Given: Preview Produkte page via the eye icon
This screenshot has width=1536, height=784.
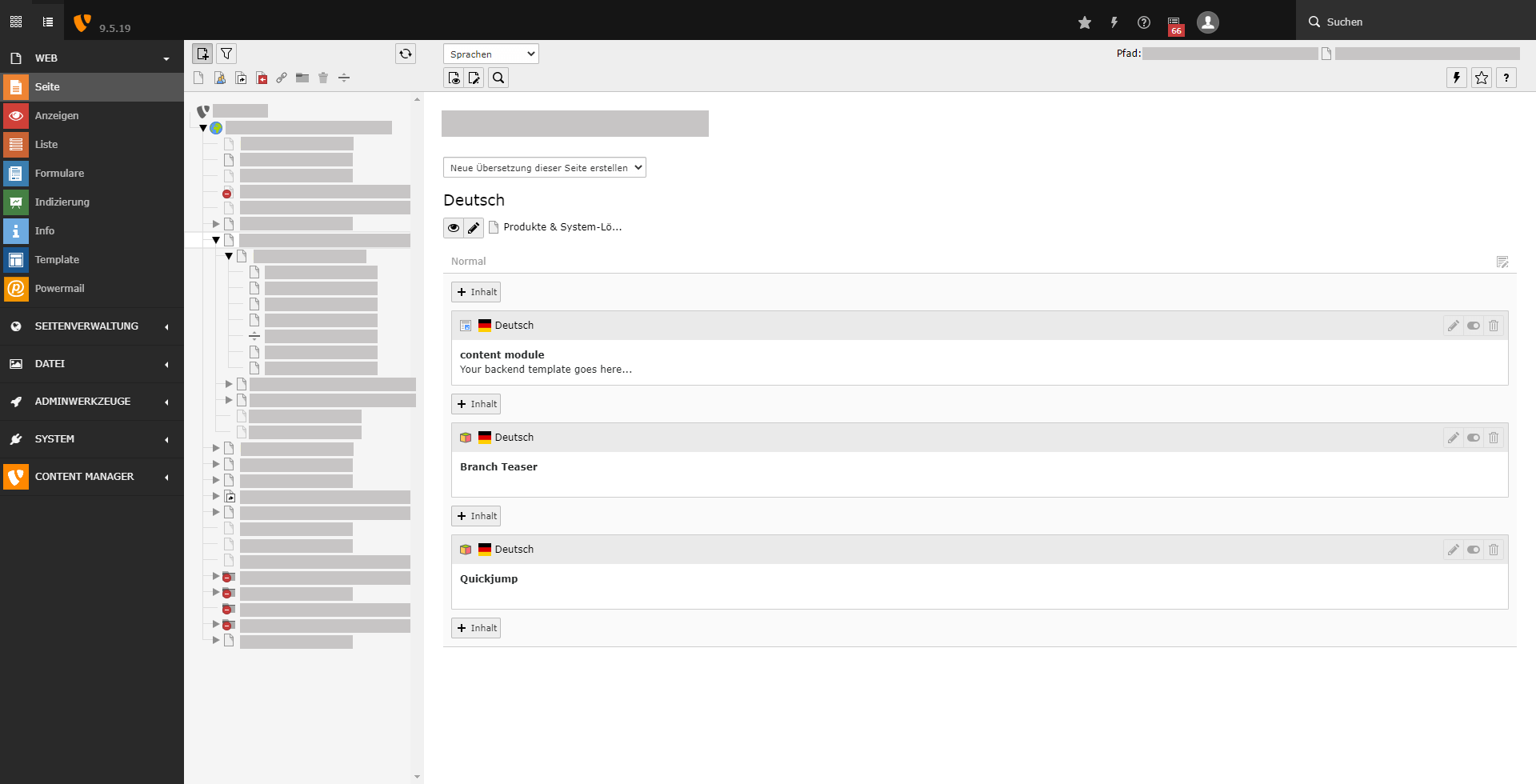Looking at the screenshot, I should (454, 227).
